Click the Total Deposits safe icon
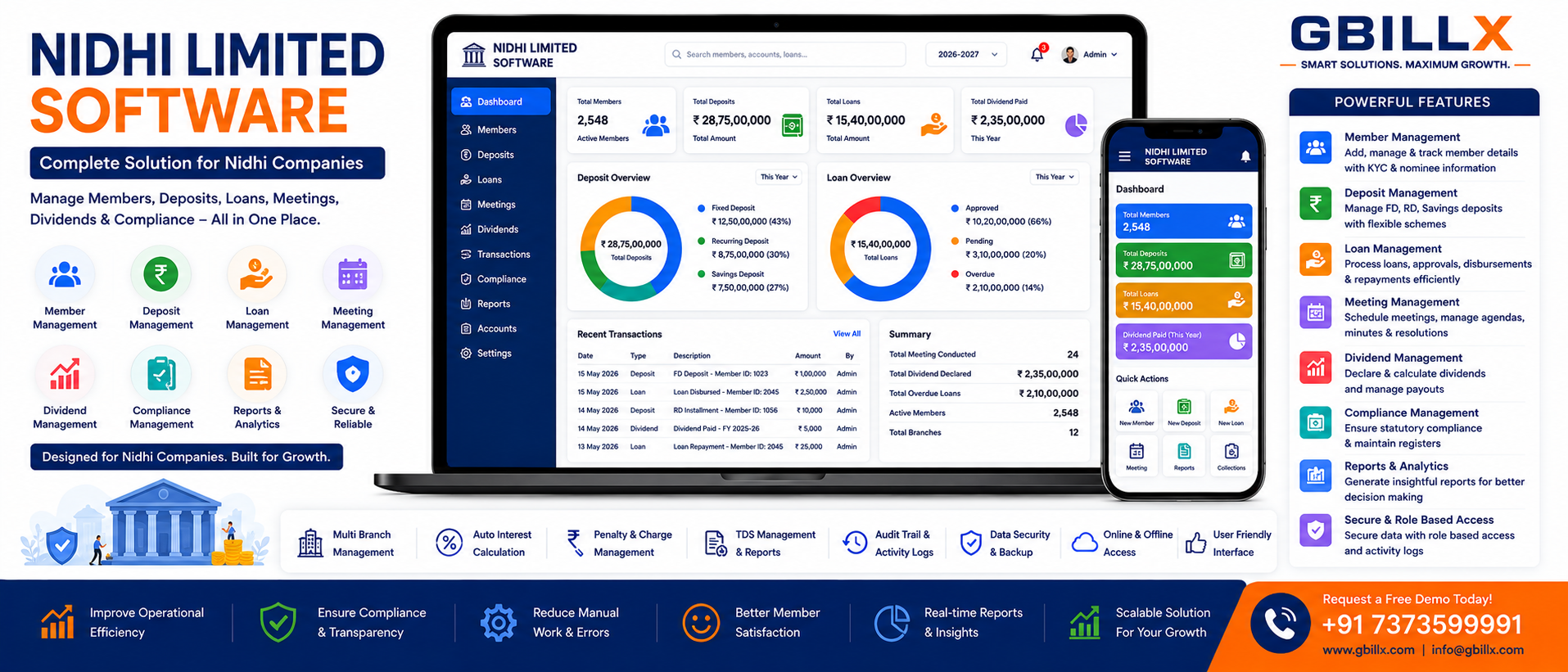 [x=792, y=125]
